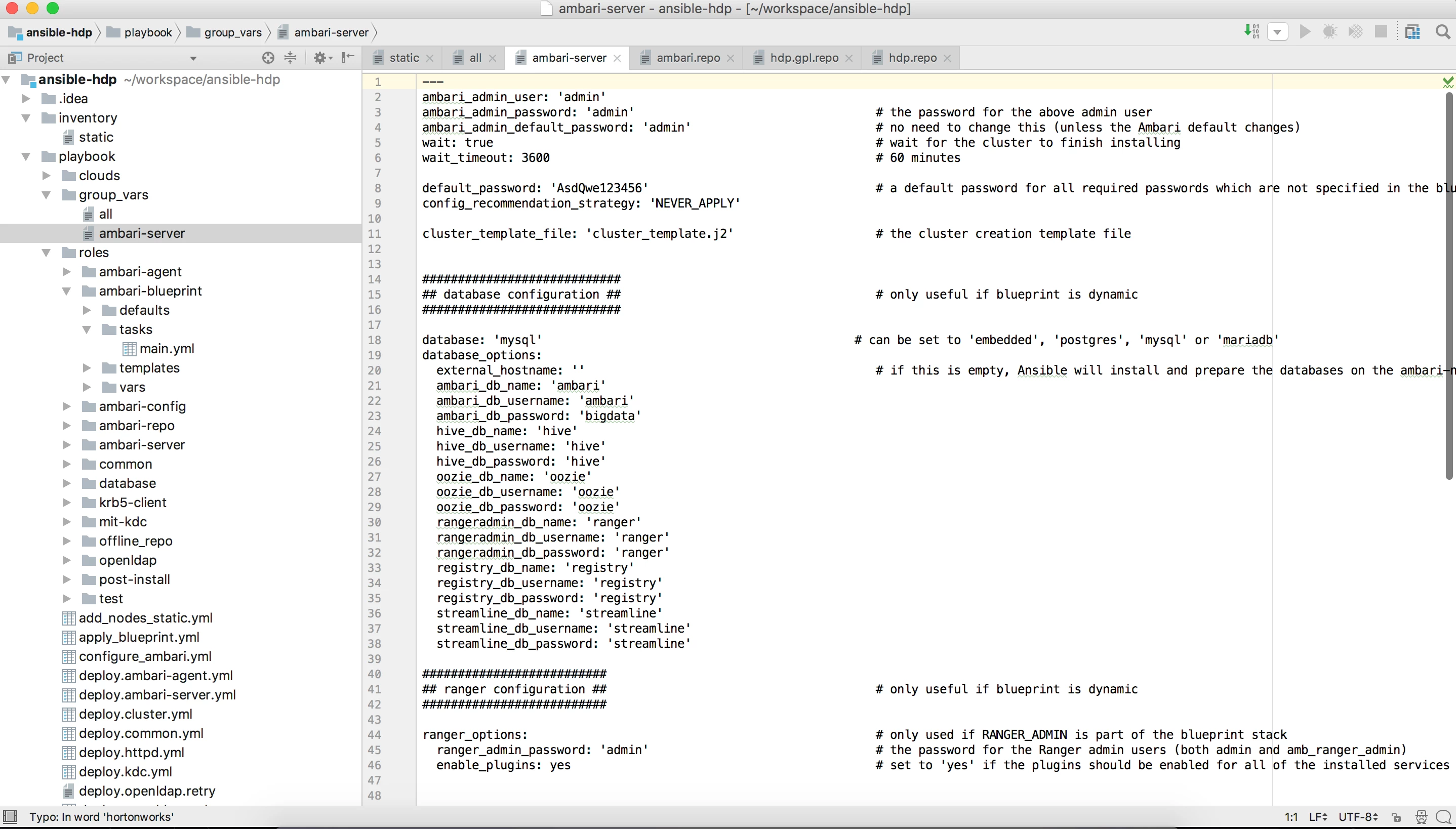This screenshot has height=829, width=1456.
Task: Open Project panel gear settings
Action: (x=322, y=58)
